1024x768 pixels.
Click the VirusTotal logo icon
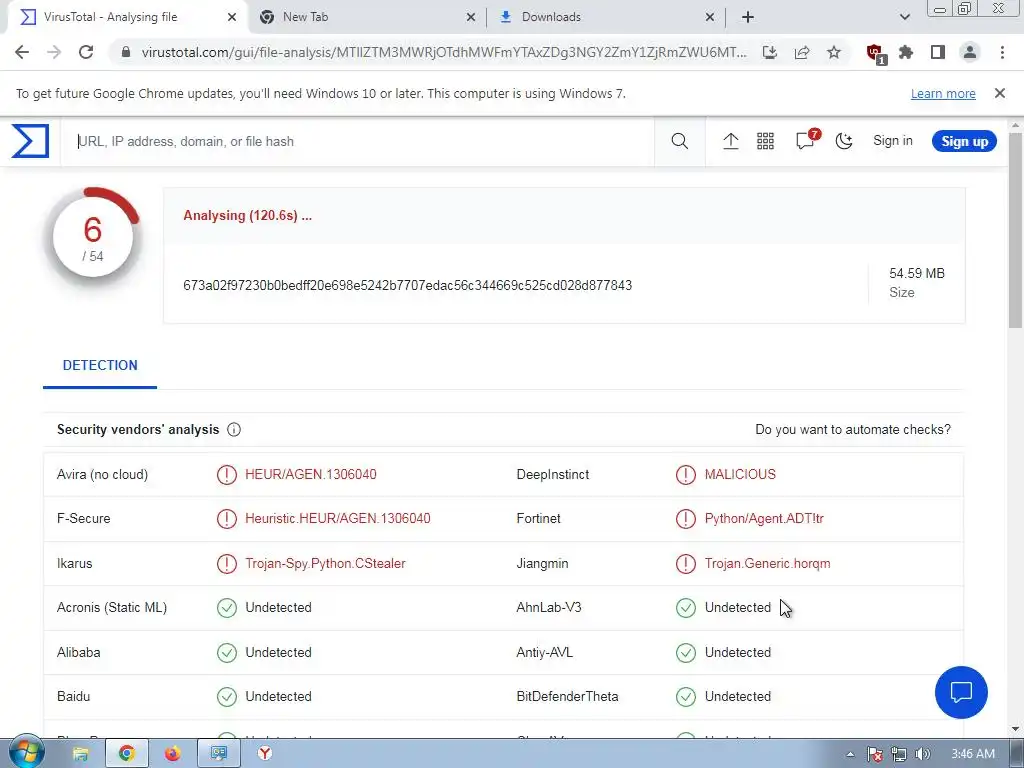30,140
